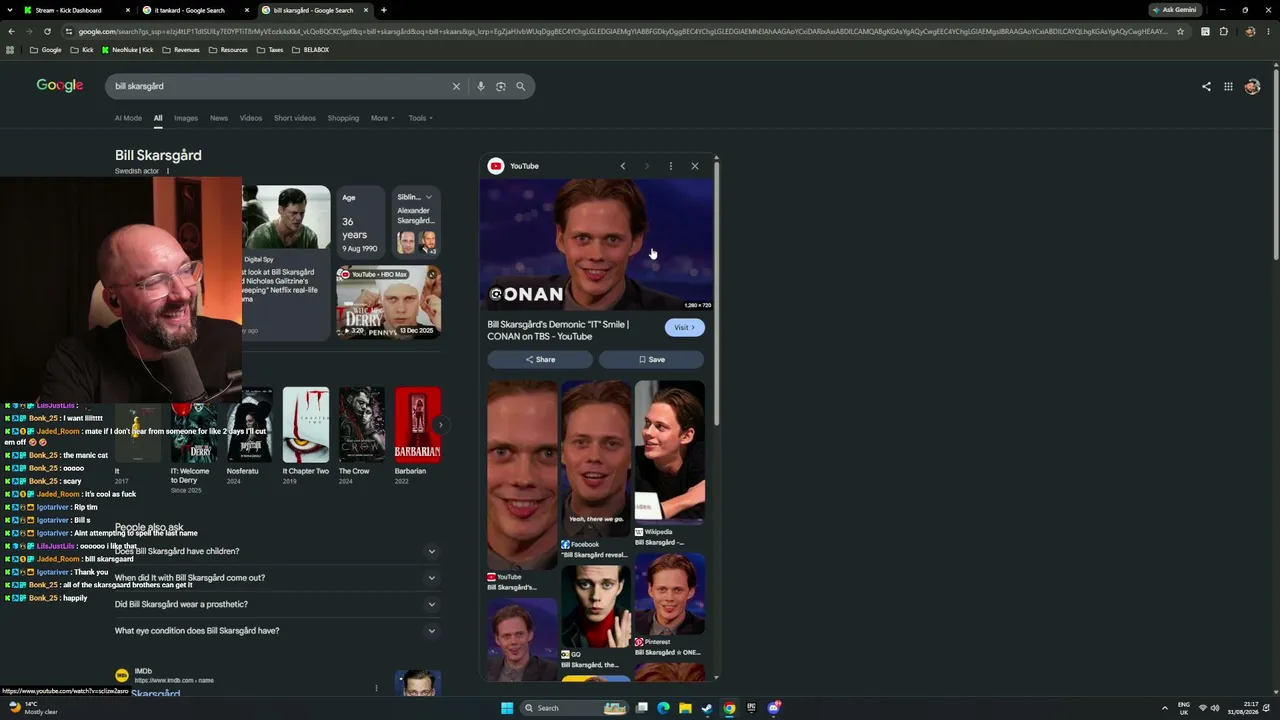Expand "When did It with Bill Skarsgård come out?"
This screenshot has height=720, width=1280.
277,578
